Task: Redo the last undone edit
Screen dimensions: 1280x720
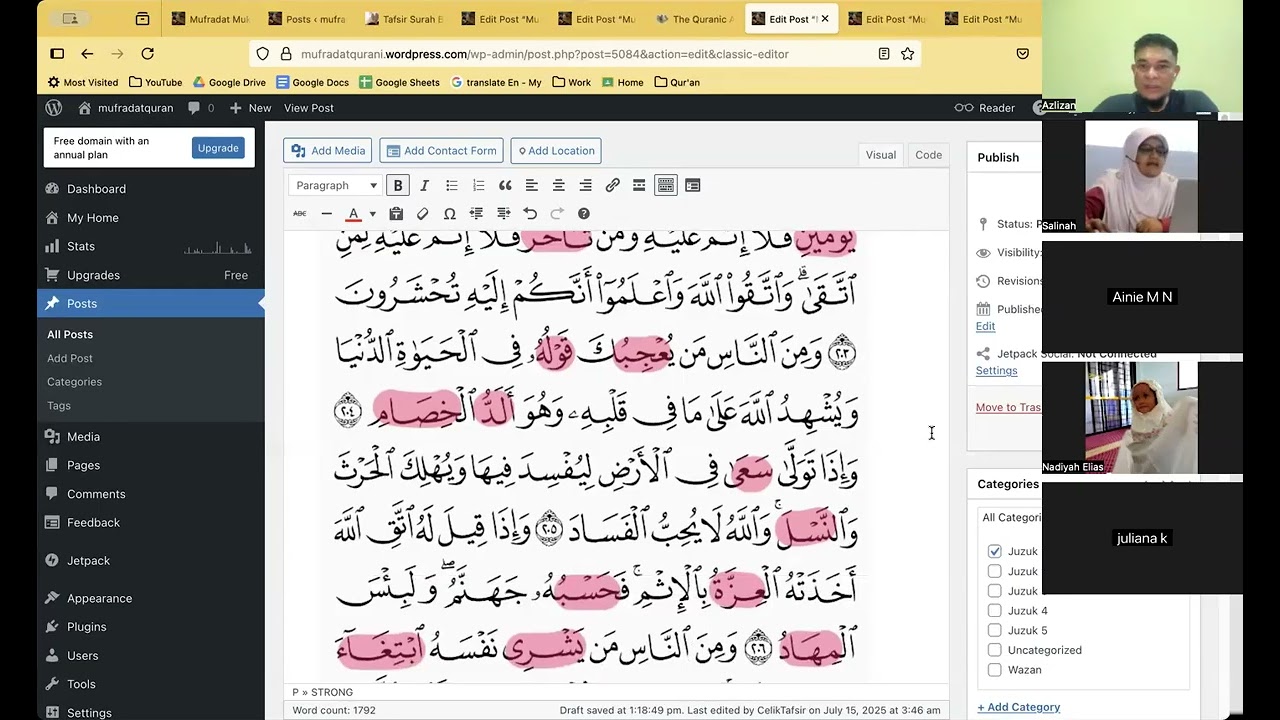Action: click(557, 213)
